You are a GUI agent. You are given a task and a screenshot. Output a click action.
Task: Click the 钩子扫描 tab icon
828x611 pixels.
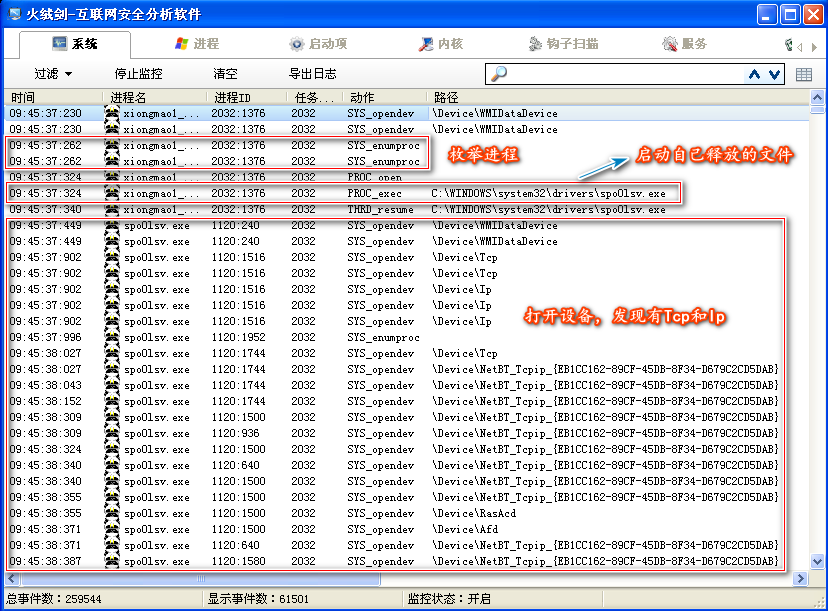(535, 44)
